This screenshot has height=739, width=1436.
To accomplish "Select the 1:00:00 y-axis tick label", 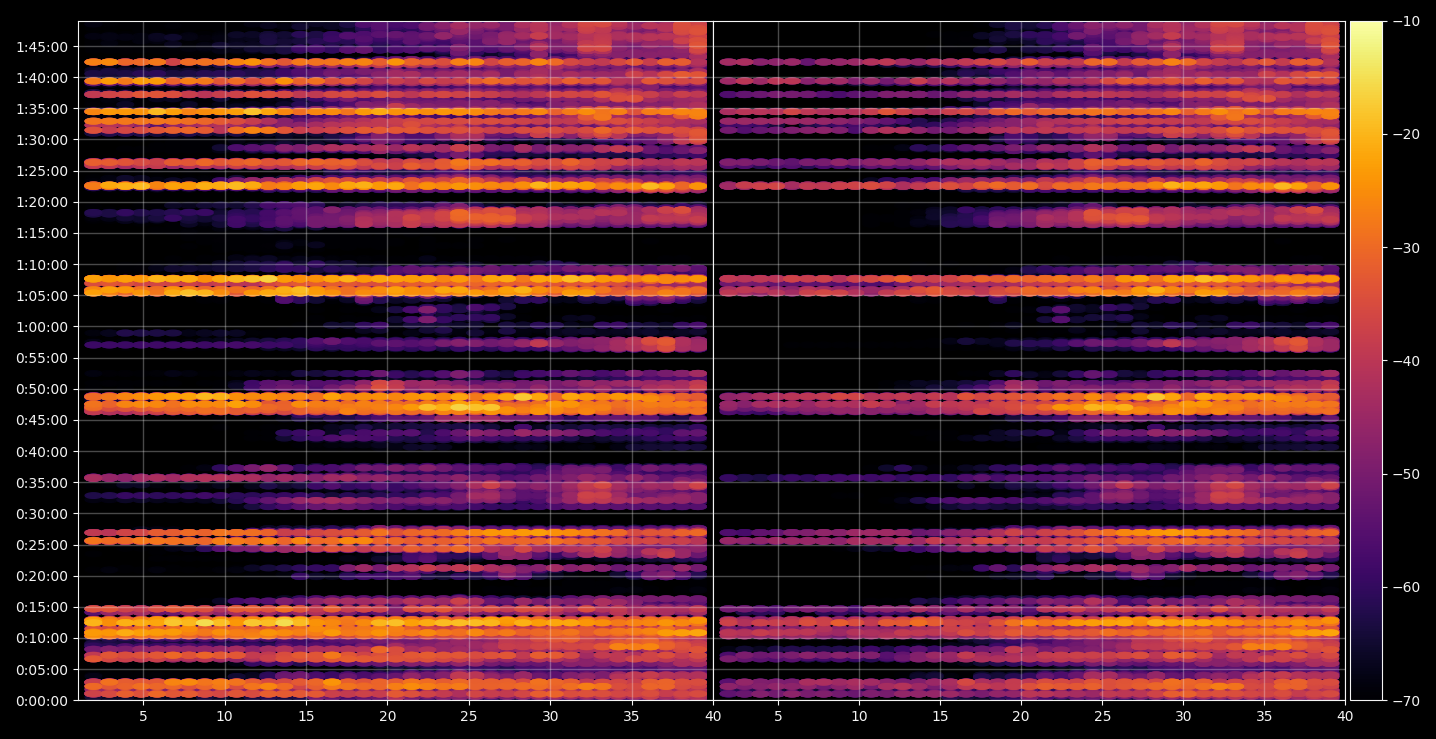I will tap(42, 327).
